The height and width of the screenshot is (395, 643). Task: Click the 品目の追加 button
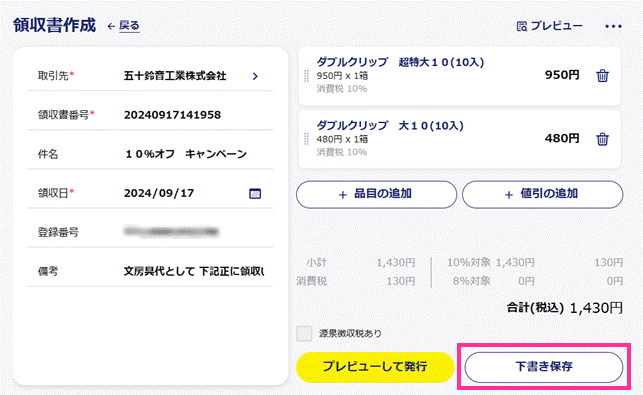click(x=376, y=194)
